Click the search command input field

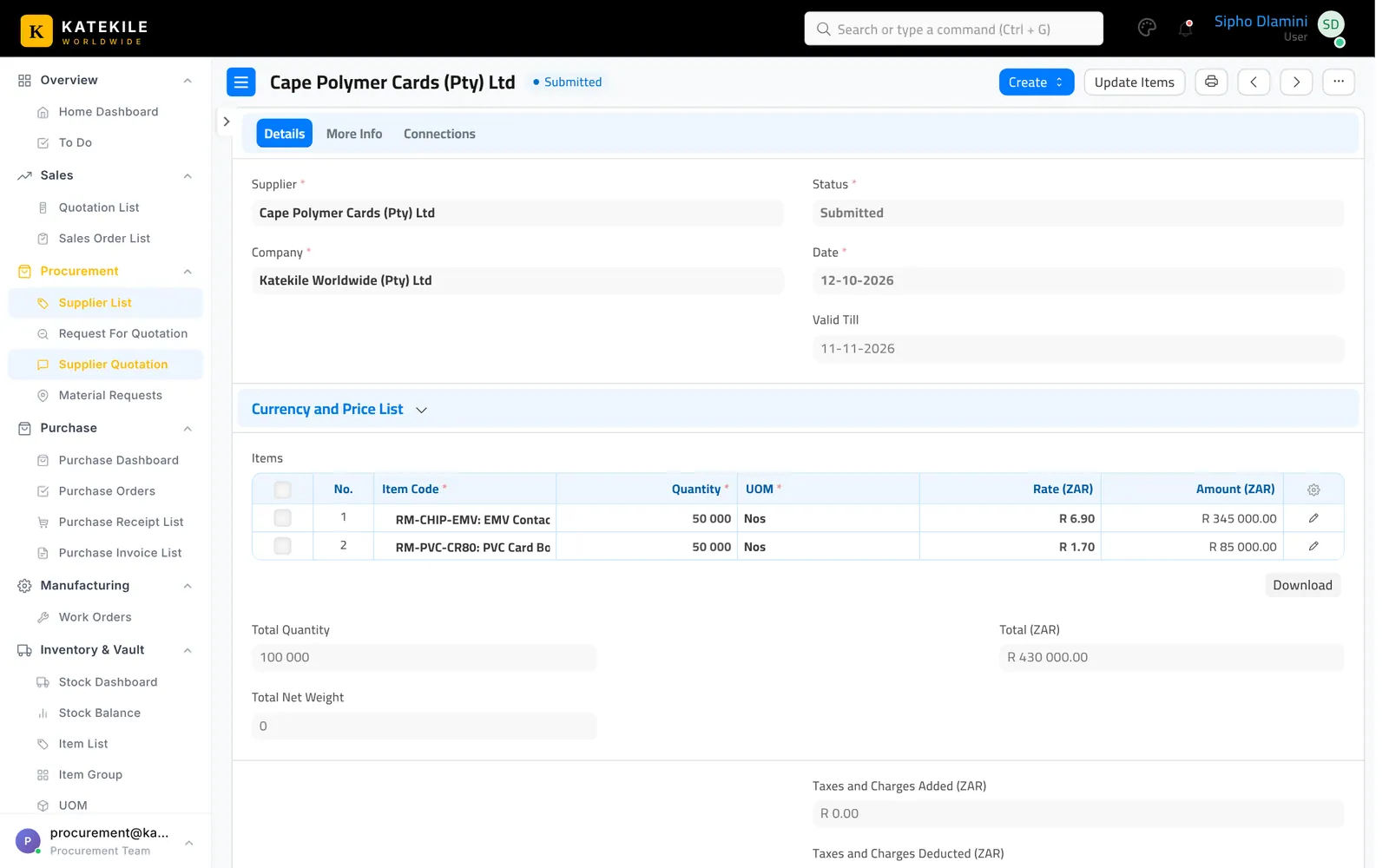tap(953, 29)
